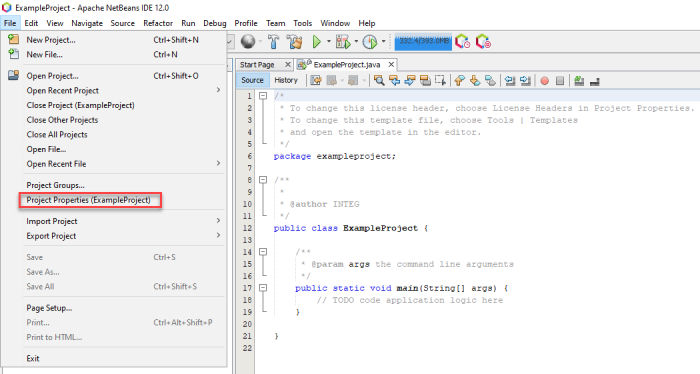The height and width of the screenshot is (374, 700).
Task: Click the globe browser icon in toolbar
Action: (248, 42)
